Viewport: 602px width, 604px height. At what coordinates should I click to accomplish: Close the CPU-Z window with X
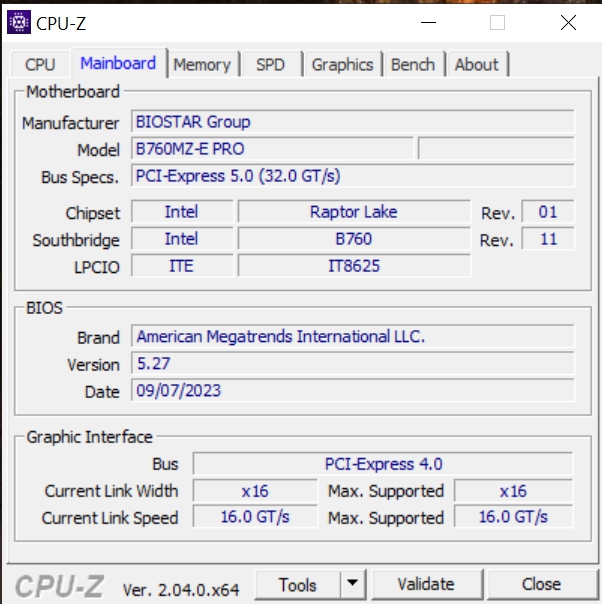click(x=568, y=23)
